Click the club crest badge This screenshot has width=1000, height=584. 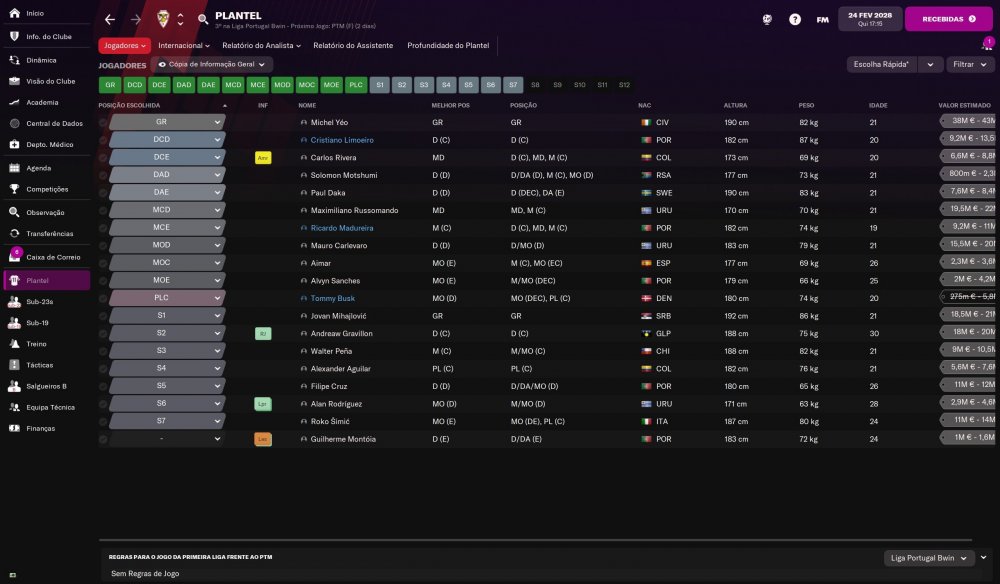[163, 19]
